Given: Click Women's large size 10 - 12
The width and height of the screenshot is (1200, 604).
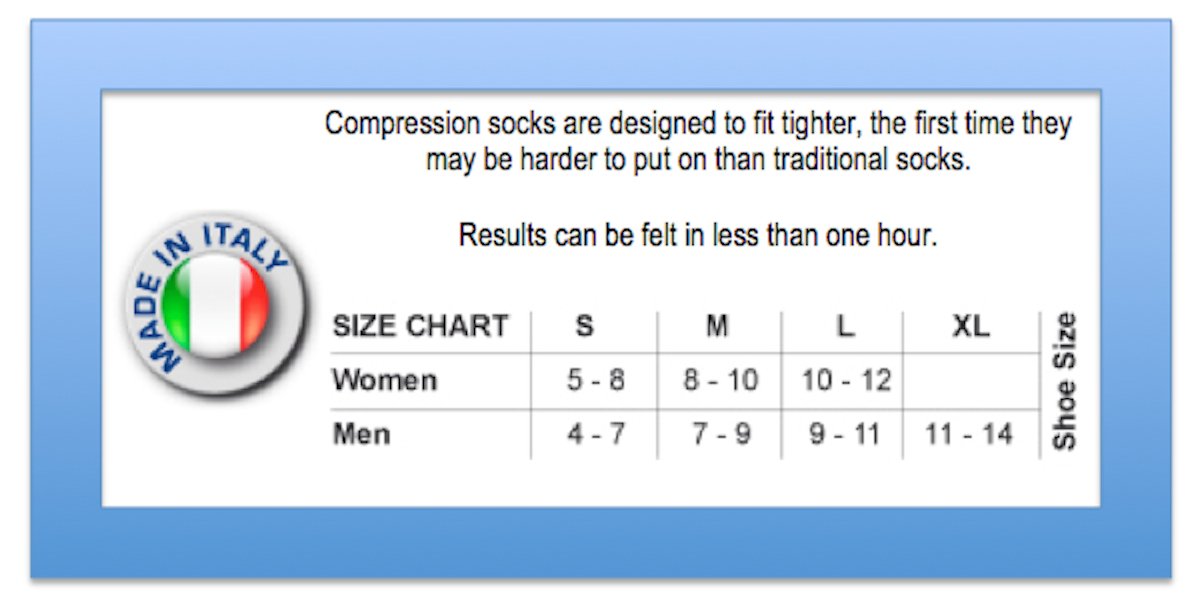Looking at the screenshot, I should pyautogui.click(x=846, y=380).
